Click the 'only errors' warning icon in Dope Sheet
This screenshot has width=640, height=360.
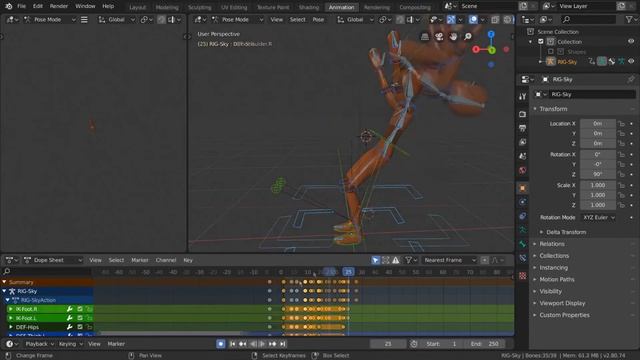pos(396,260)
